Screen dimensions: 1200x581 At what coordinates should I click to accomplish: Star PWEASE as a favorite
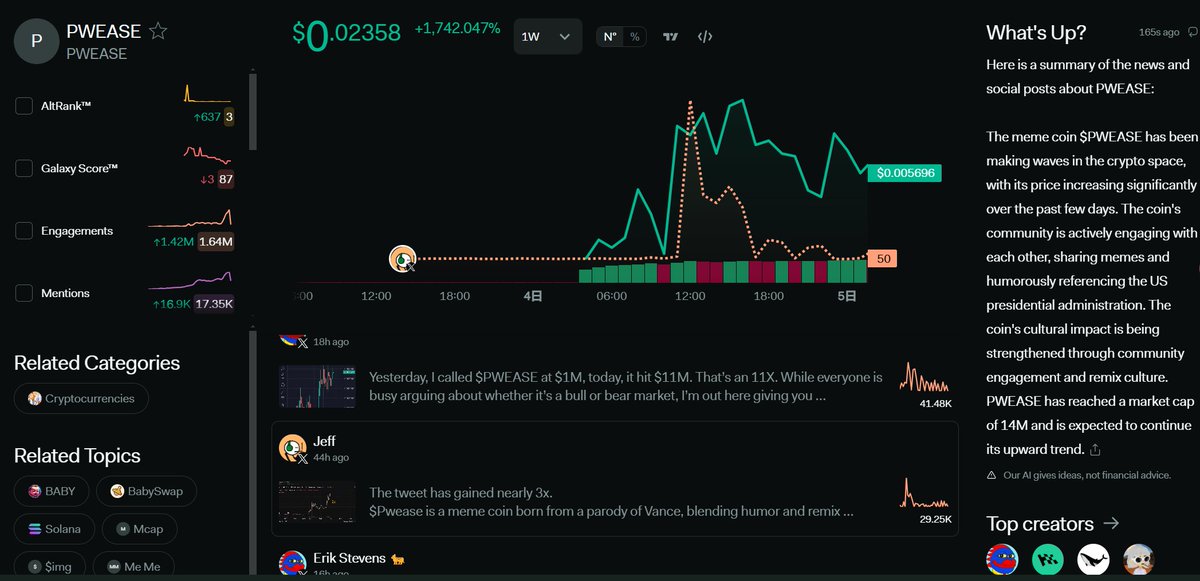[x=158, y=31]
